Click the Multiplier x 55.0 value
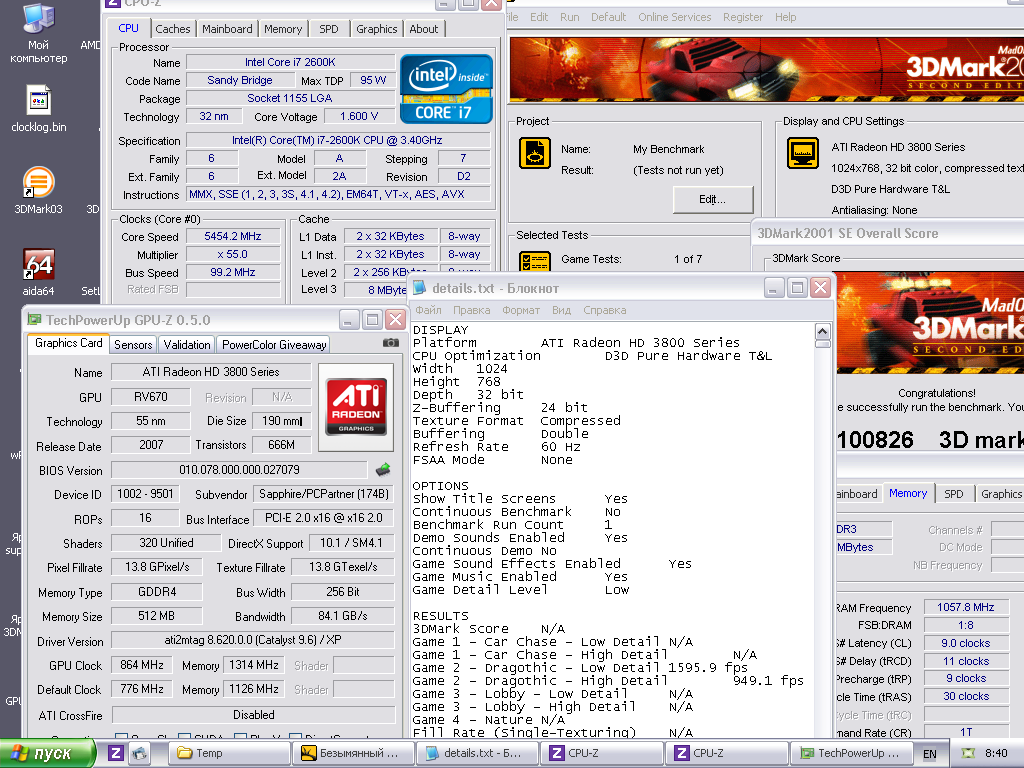The image size is (1024, 768). pyautogui.click(x=232, y=254)
